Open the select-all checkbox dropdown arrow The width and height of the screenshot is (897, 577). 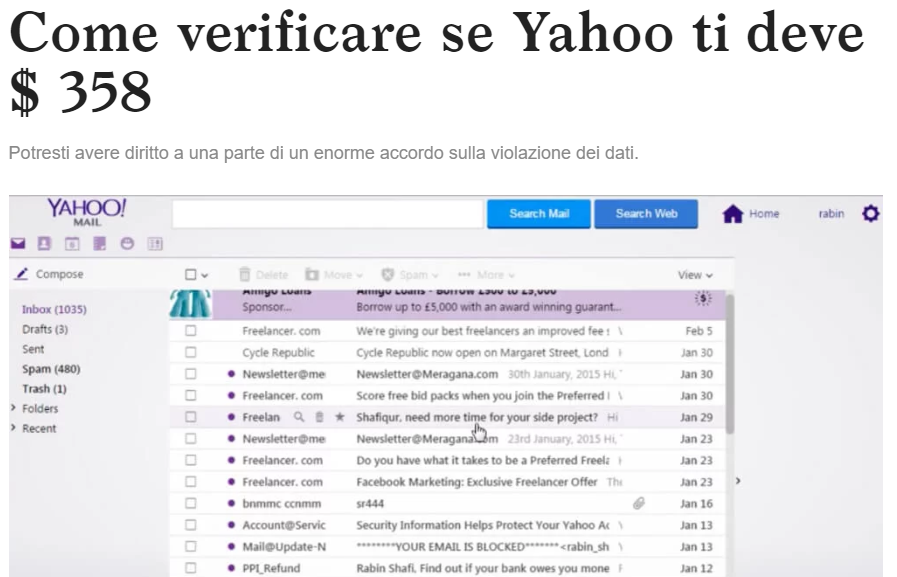click(204, 275)
